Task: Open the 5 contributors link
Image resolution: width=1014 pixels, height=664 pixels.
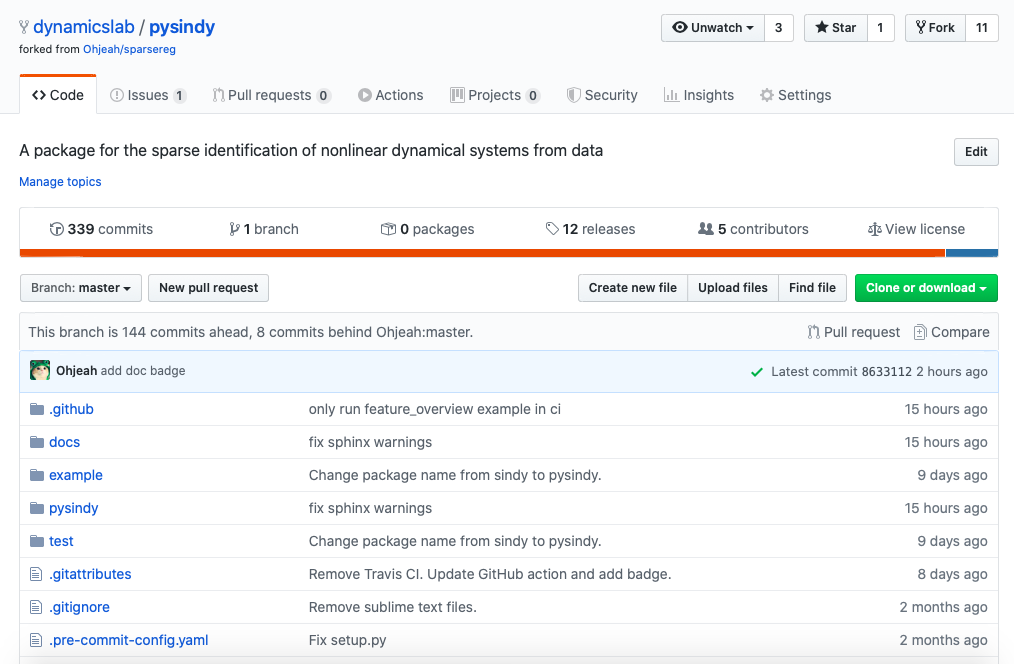Action: tap(753, 229)
